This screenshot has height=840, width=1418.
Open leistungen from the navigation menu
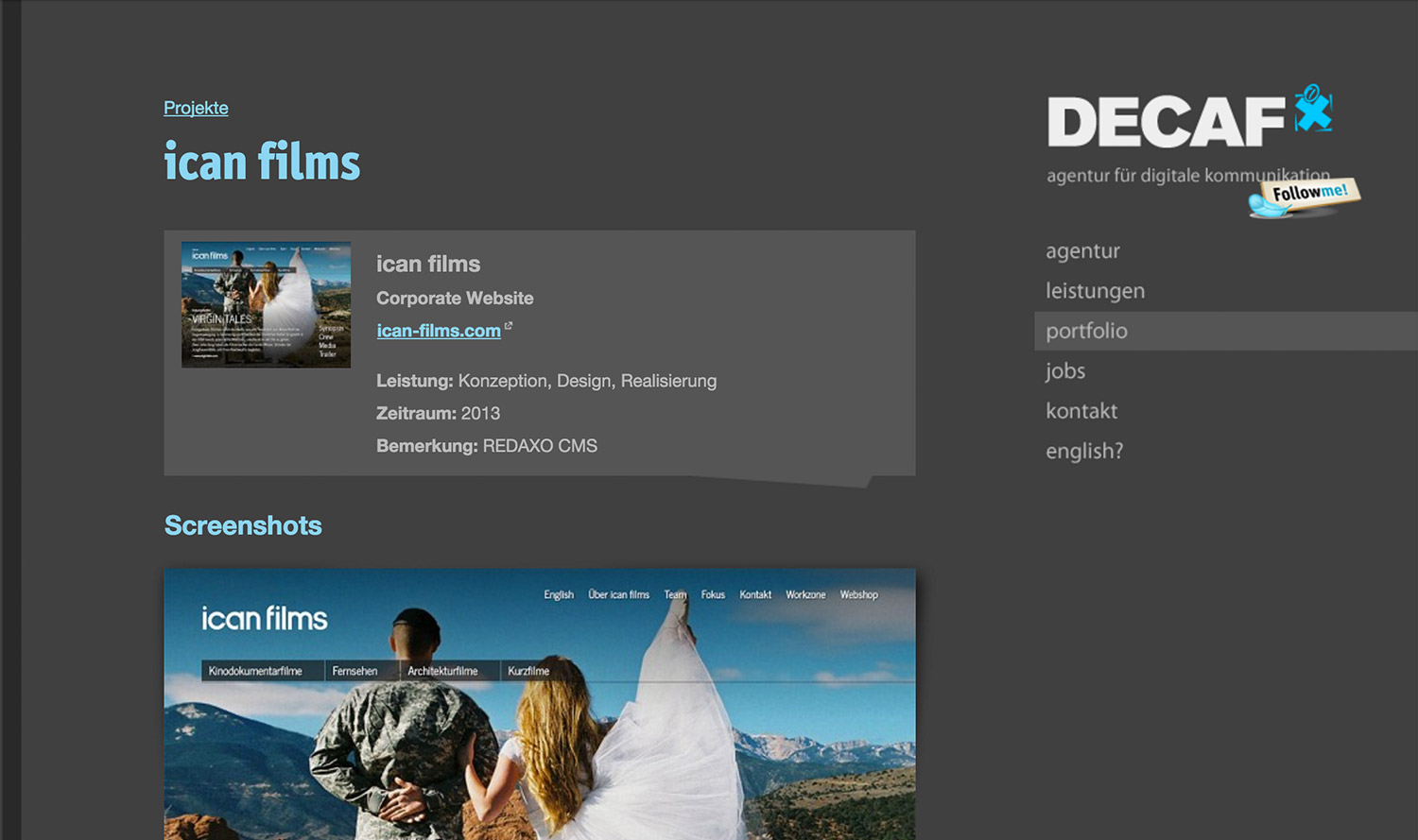pyautogui.click(x=1096, y=291)
